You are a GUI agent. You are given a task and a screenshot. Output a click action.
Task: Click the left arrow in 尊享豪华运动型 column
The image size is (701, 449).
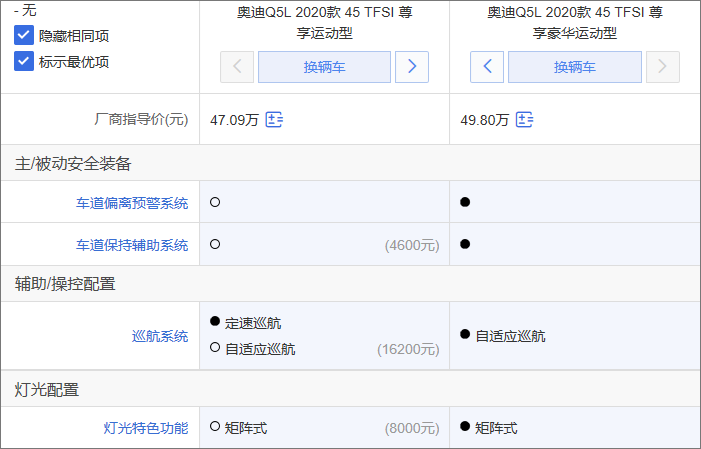click(x=487, y=67)
